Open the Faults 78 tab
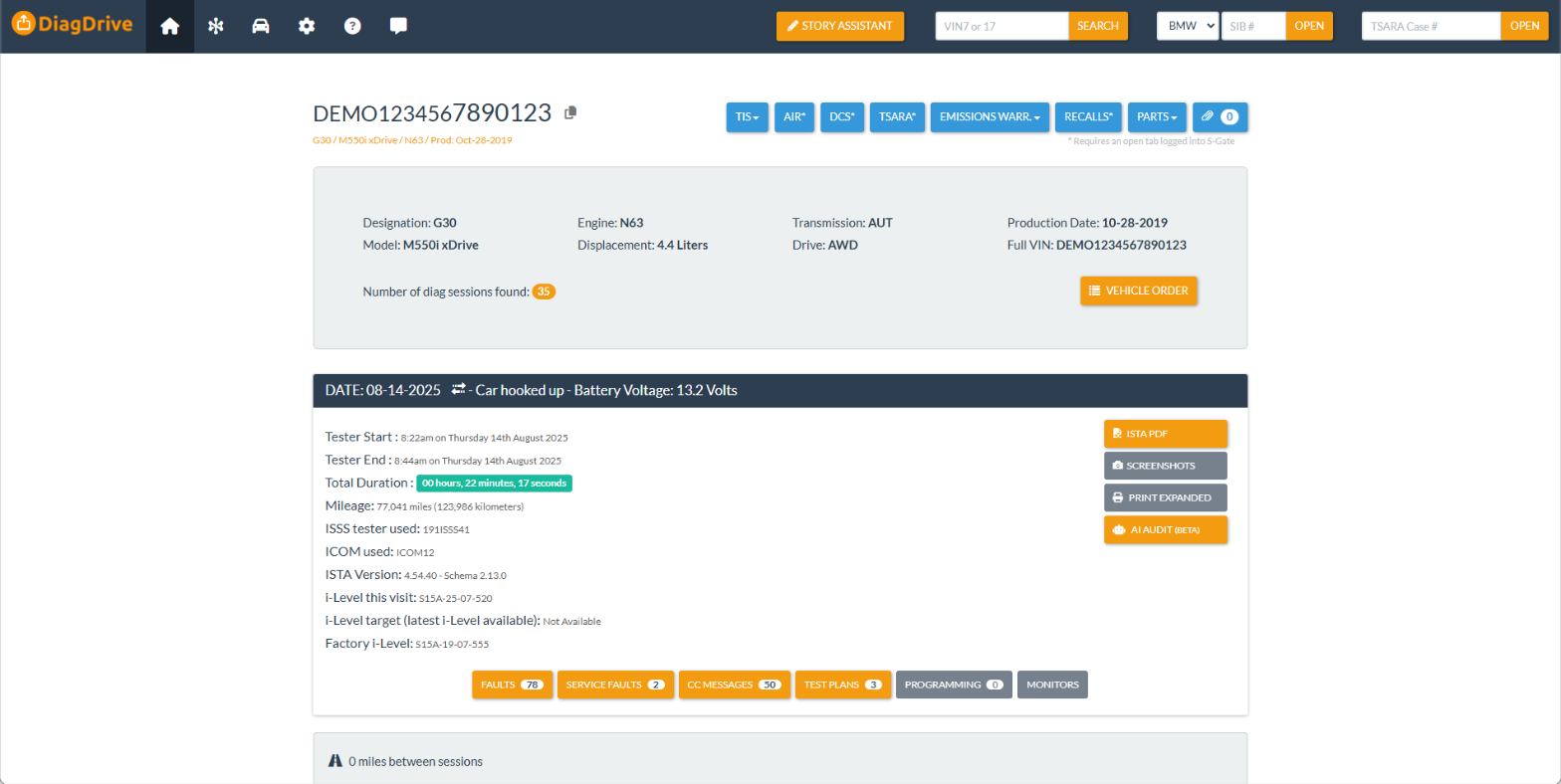 coord(512,685)
